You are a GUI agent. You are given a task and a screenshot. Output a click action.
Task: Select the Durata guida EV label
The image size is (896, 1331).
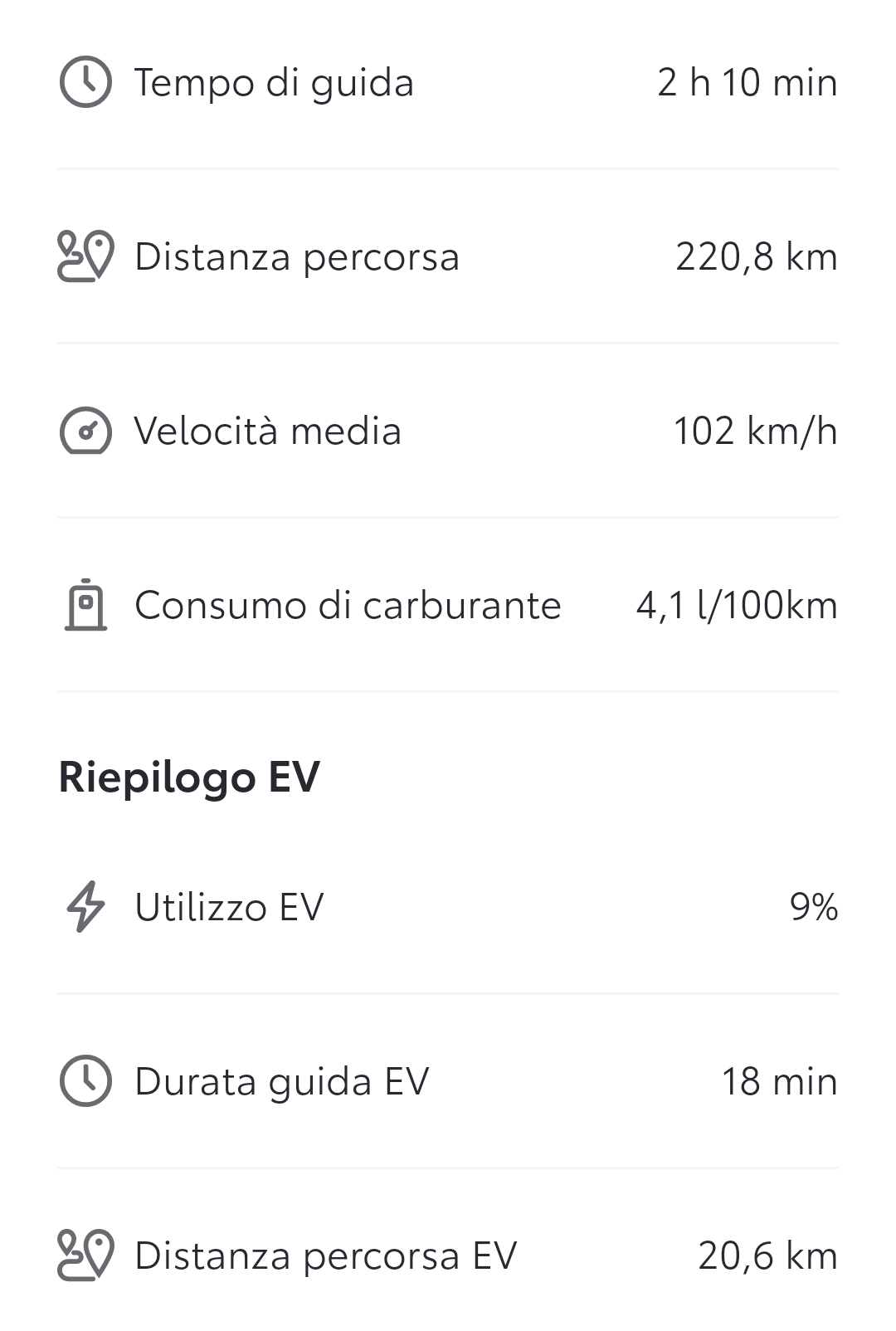pyautogui.click(x=282, y=1083)
